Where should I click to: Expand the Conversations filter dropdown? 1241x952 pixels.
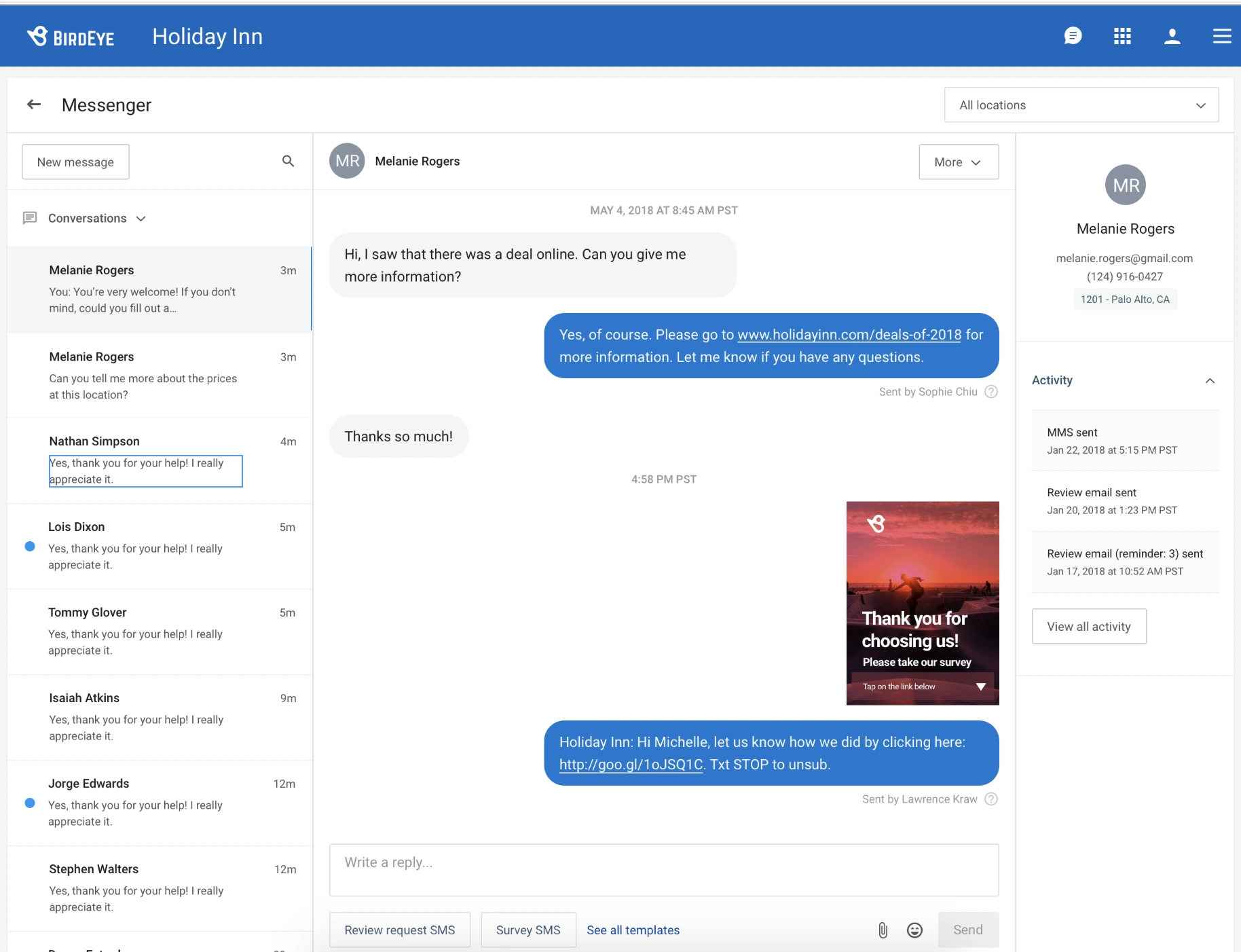click(141, 219)
